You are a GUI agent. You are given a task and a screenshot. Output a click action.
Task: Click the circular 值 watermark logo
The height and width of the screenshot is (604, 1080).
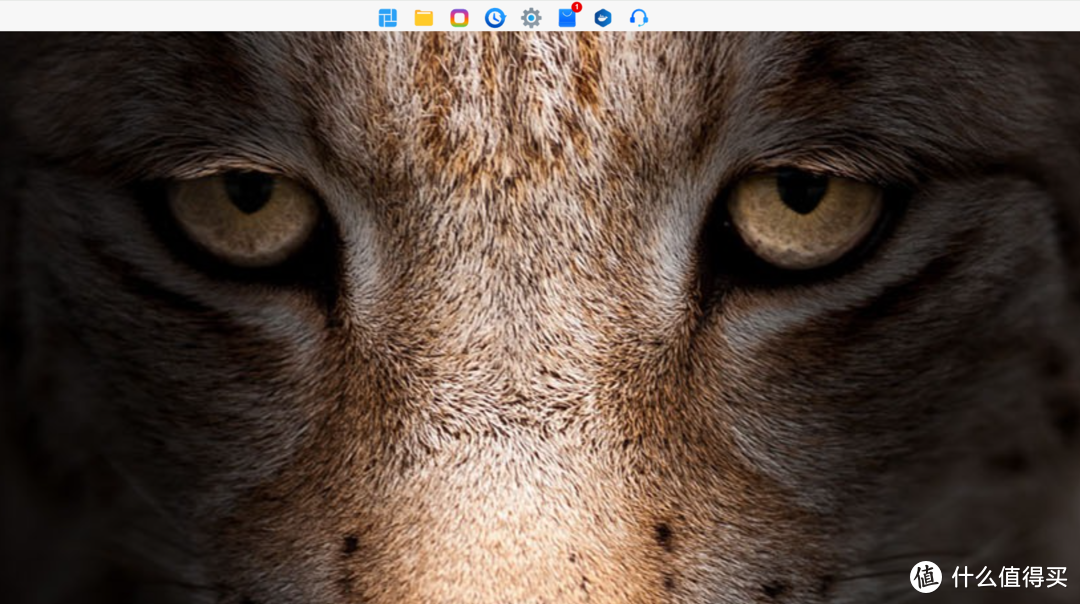pos(926,576)
